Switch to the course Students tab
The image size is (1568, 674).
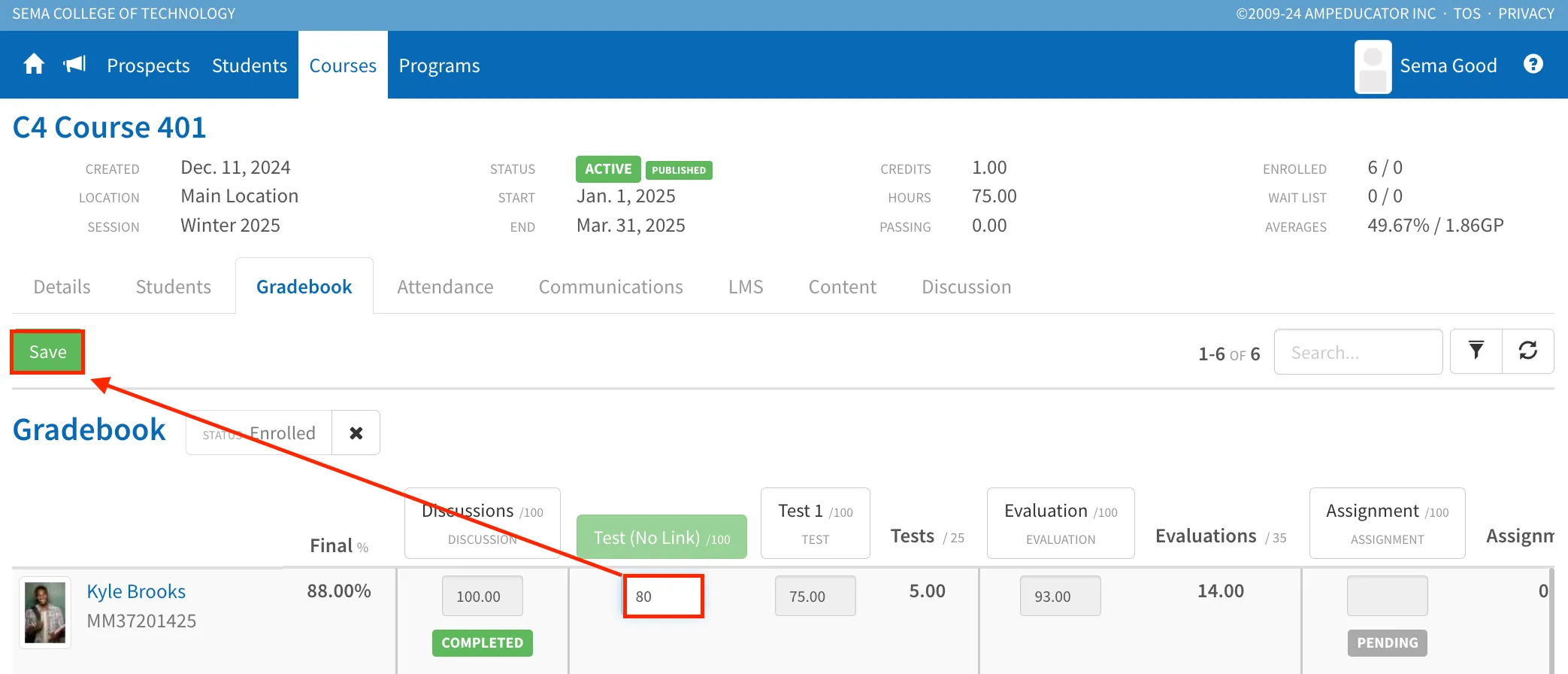(174, 287)
